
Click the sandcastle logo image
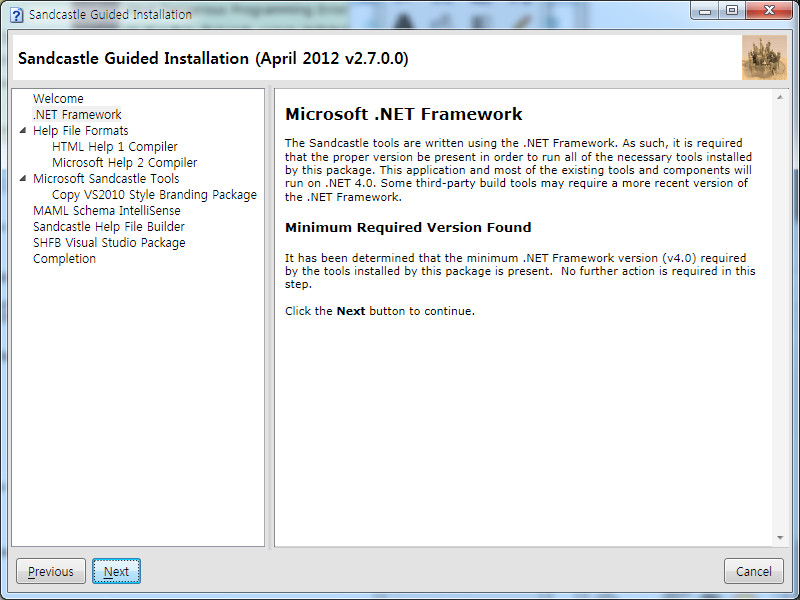tap(764, 58)
